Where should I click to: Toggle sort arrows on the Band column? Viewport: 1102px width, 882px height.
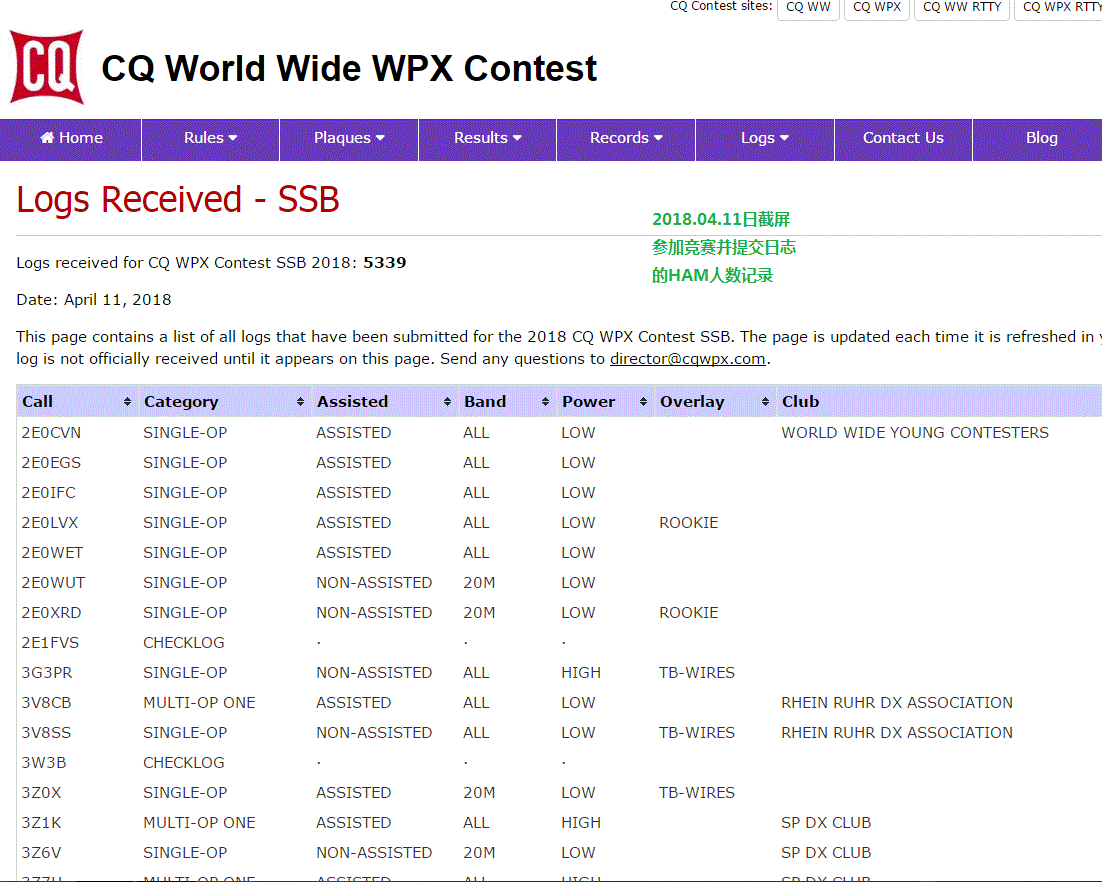click(545, 401)
